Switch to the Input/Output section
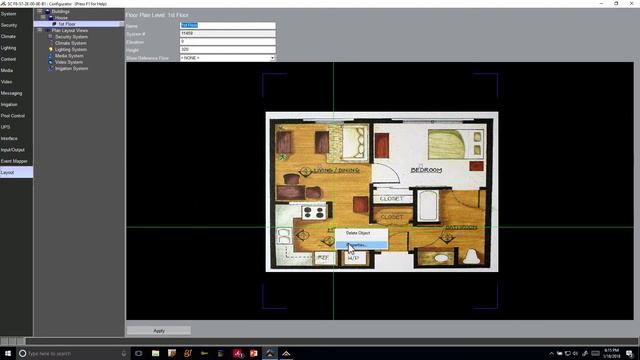The width and height of the screenshot is (640, 360). pos(16,150)
